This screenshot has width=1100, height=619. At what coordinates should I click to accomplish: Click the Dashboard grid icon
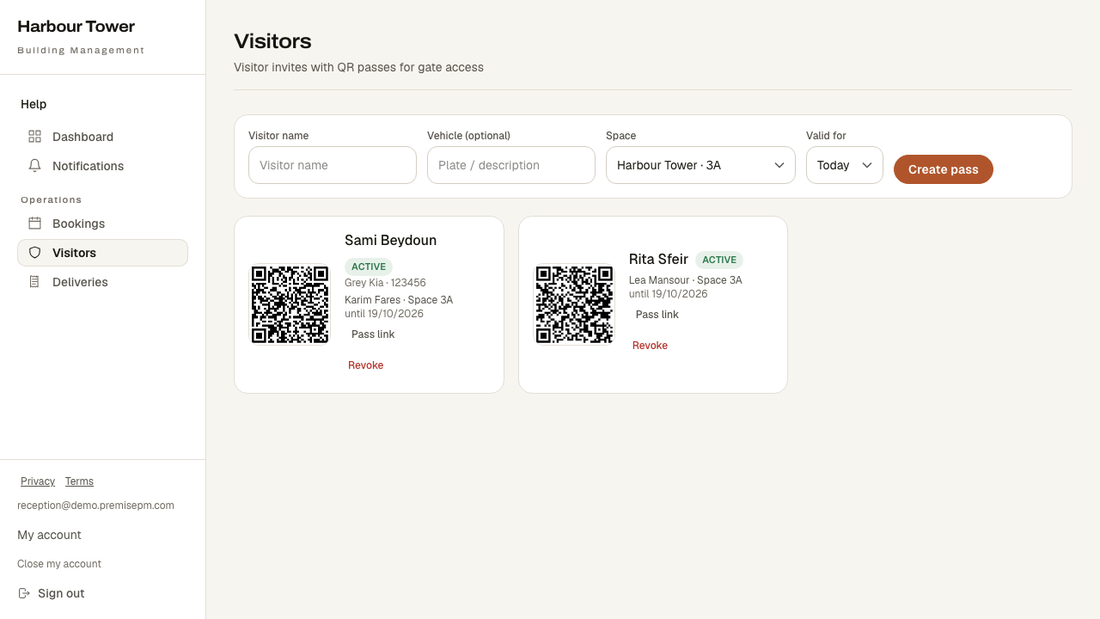(34, 136)
